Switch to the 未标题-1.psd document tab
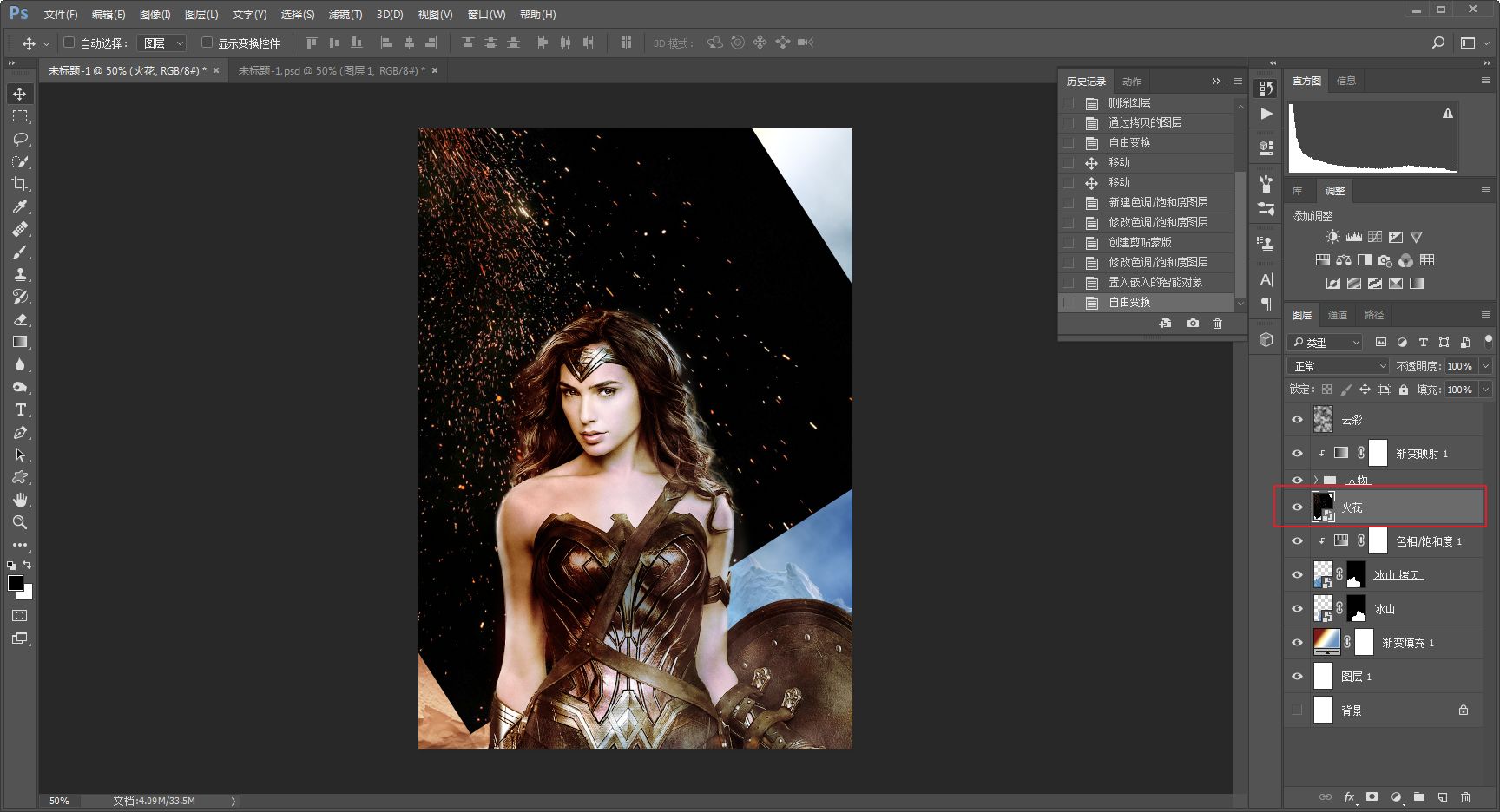The height and width of the screenshot is (812, 1500). click(332, 71)
